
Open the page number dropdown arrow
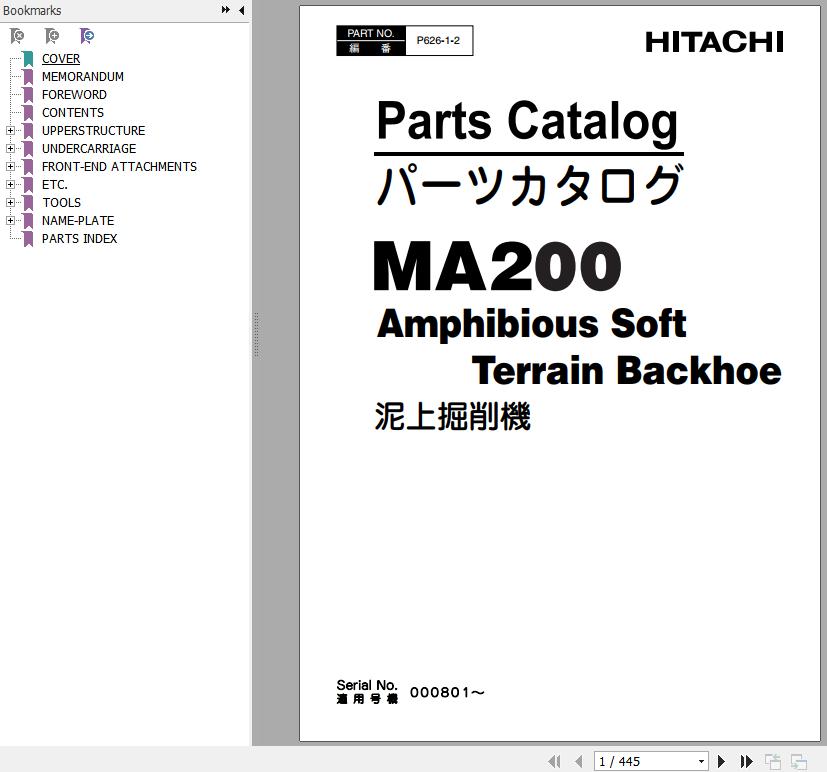tap(701, 761)
